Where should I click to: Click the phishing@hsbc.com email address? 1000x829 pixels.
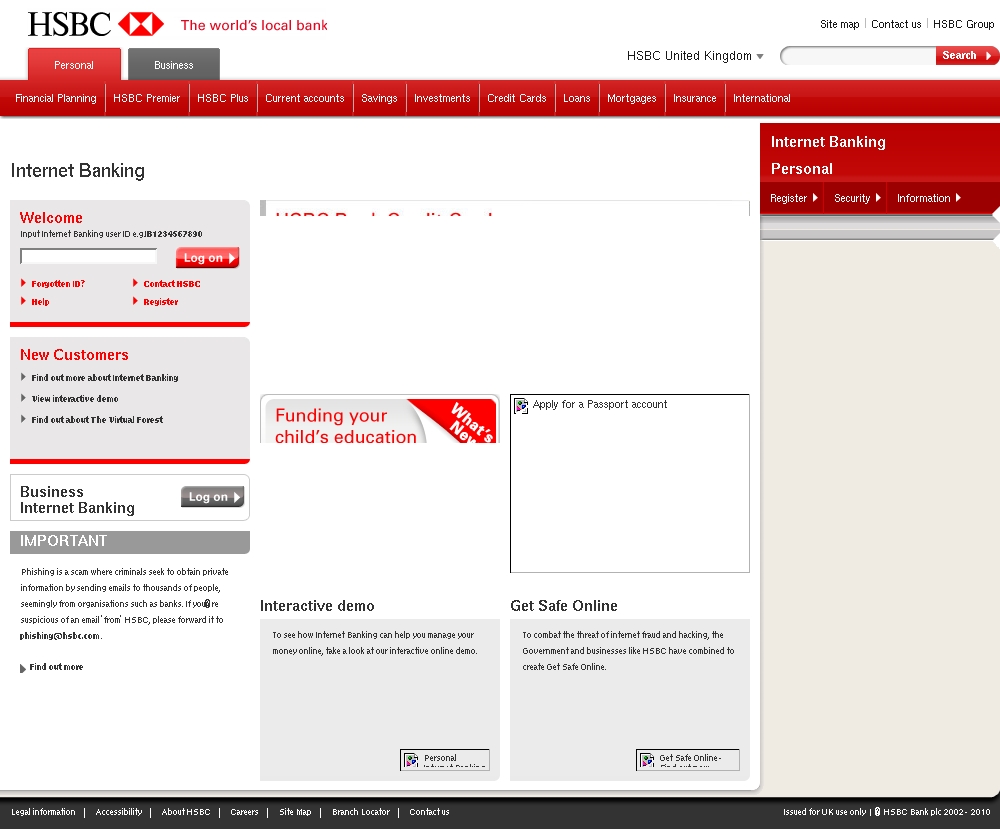60,636
